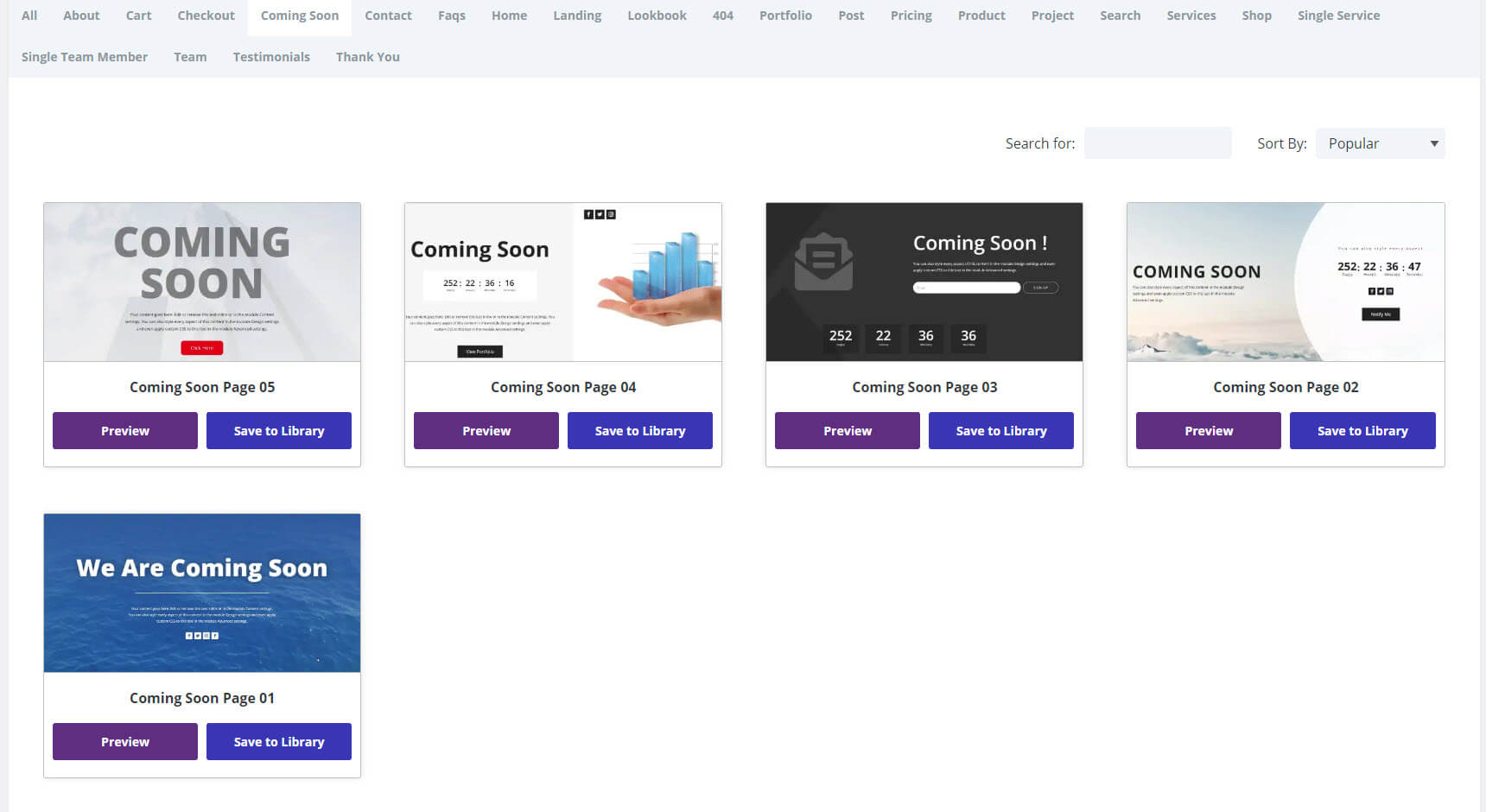This screenshot has height=812, width=1486.
Task: Preview Coming Soon Page 05
Action: click(125, 431)
